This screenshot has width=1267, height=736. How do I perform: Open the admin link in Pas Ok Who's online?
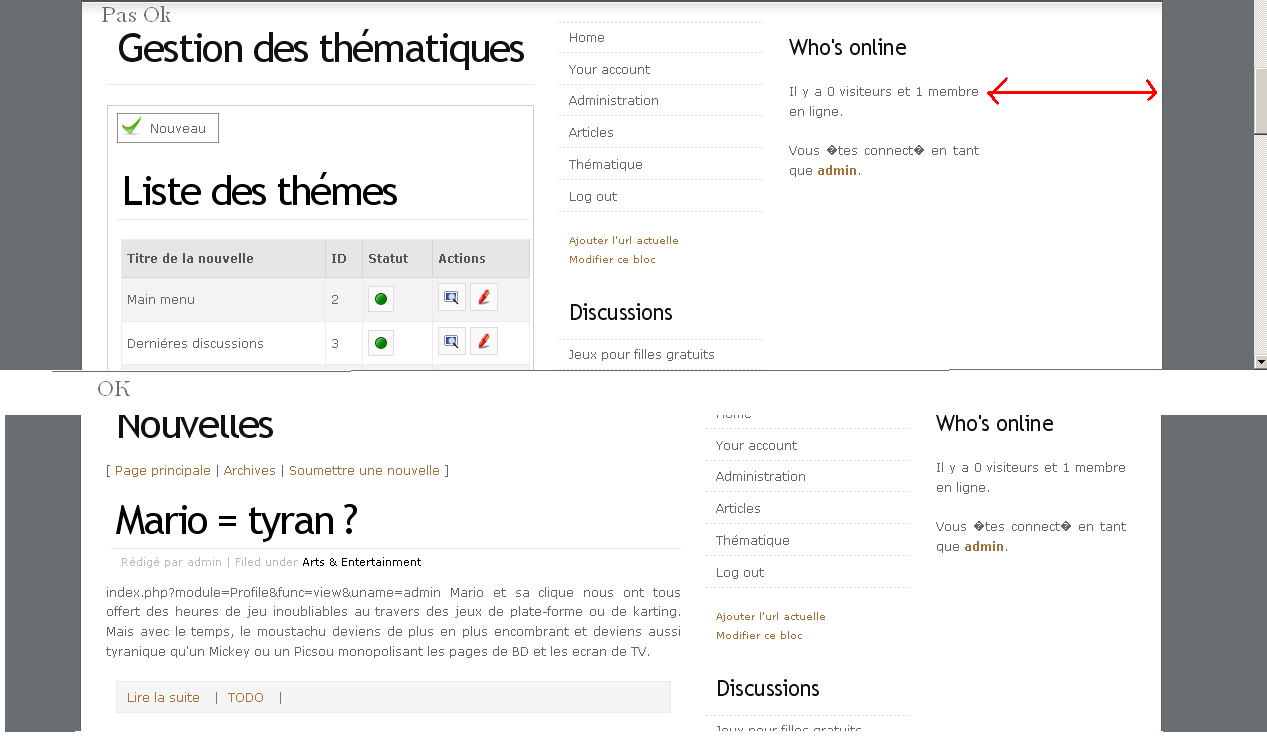coord(837,170)
